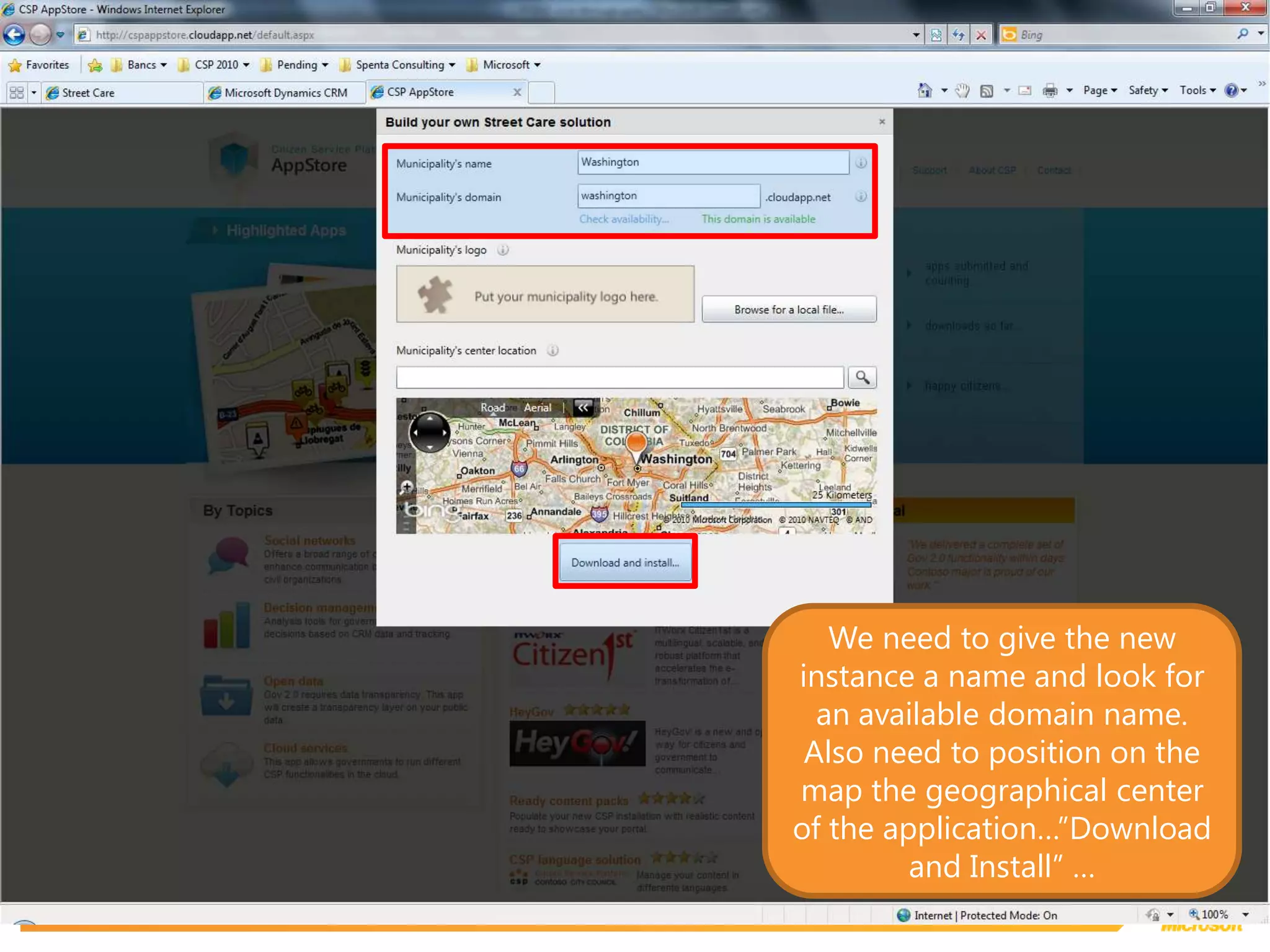Click the Municipality's name text field

tap(713, 162)
